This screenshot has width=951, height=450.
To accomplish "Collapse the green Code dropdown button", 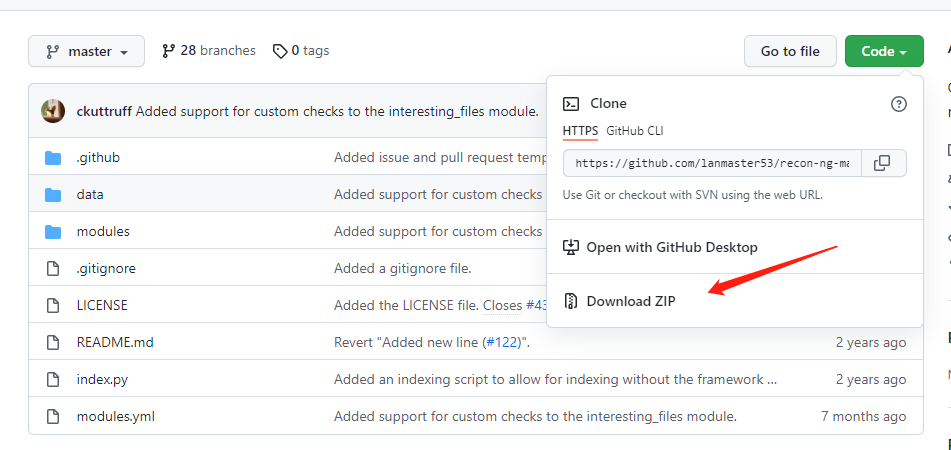I will pos(884,52).
